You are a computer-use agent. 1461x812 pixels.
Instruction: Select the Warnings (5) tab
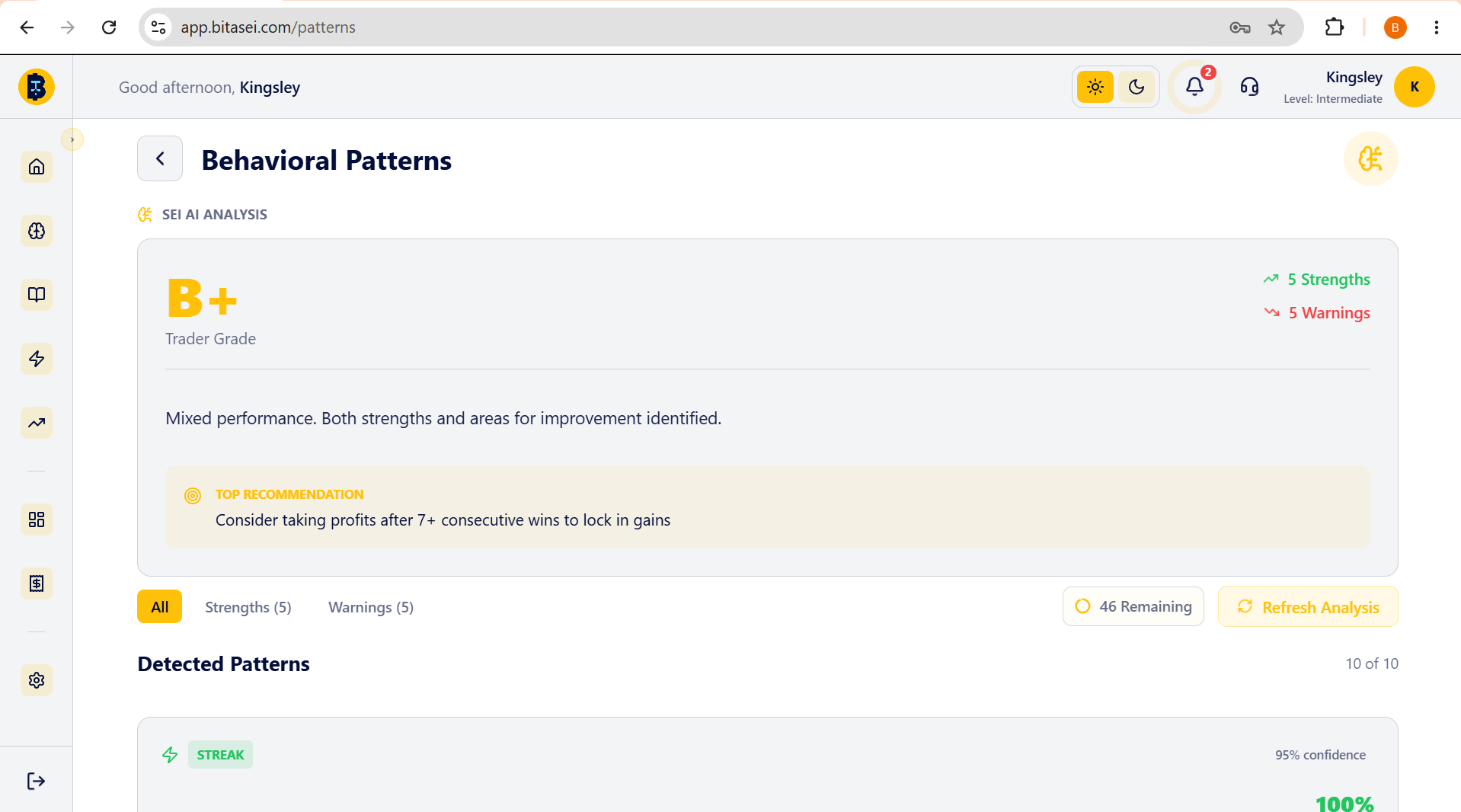point(371,607)
